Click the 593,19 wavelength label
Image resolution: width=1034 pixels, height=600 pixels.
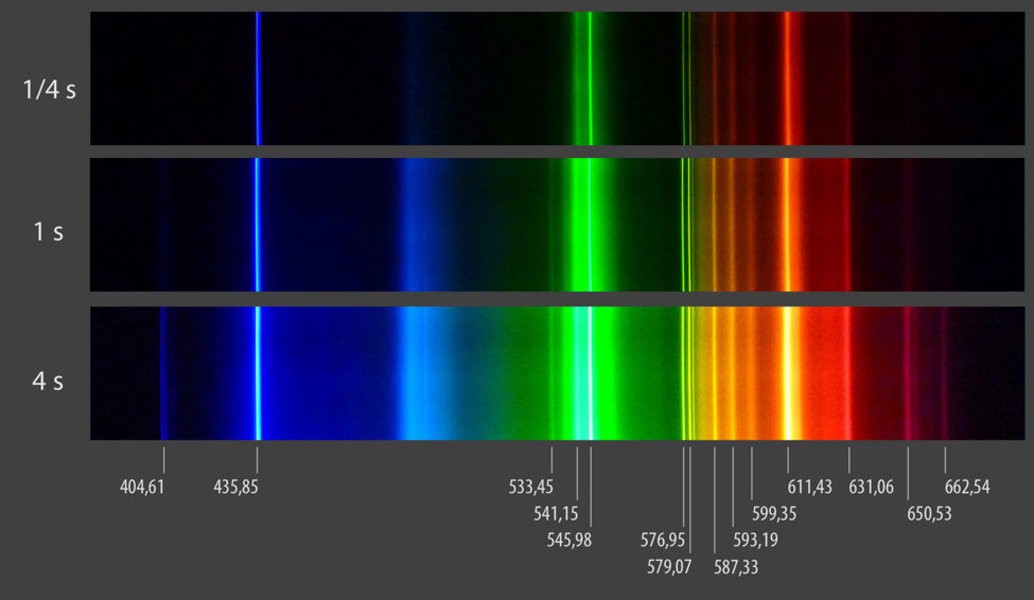(x=756, y=540)
